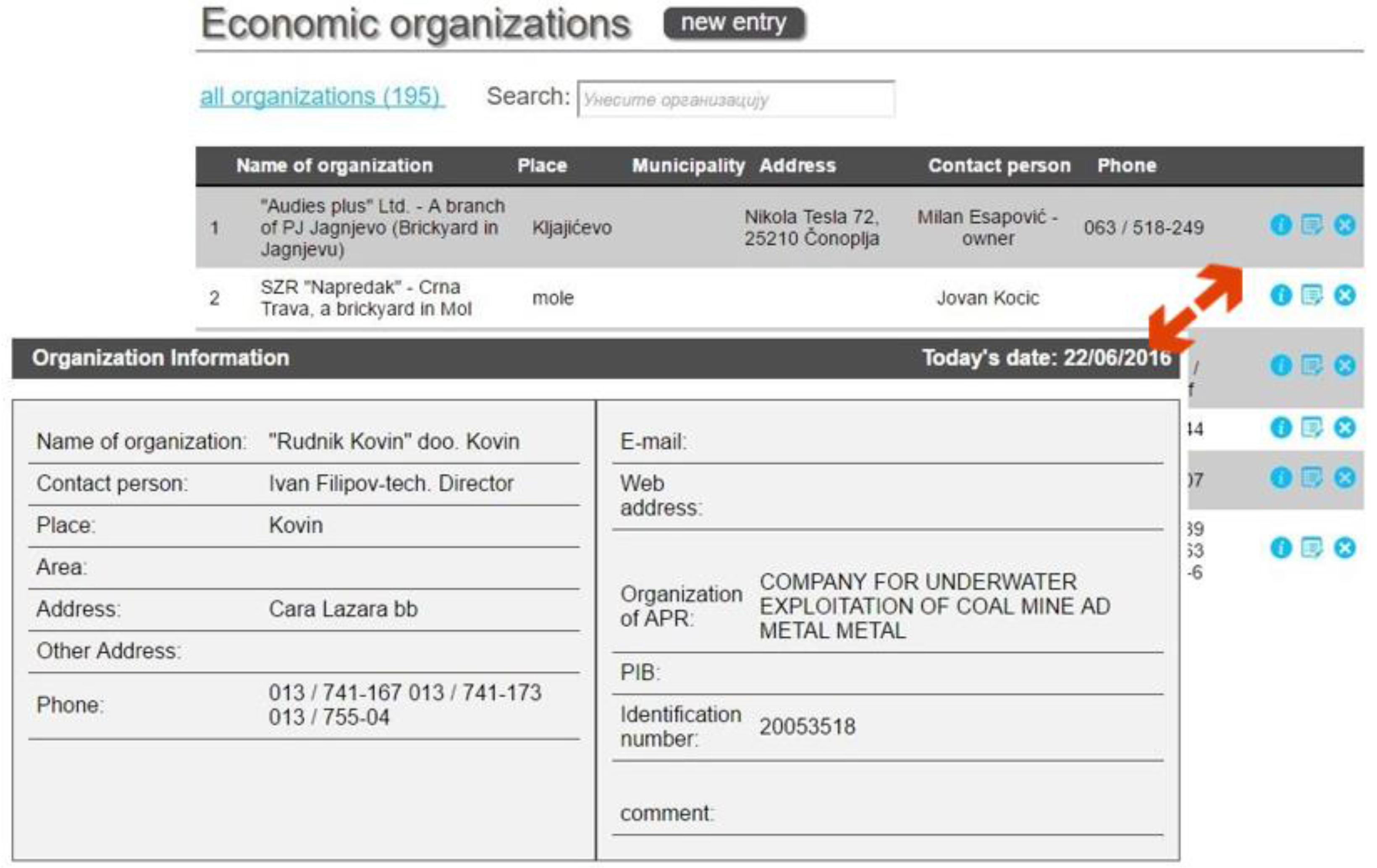This screenshot has width=1377, height=868.
Task: Click the "Phone" column header
Action: (1126, 166)
